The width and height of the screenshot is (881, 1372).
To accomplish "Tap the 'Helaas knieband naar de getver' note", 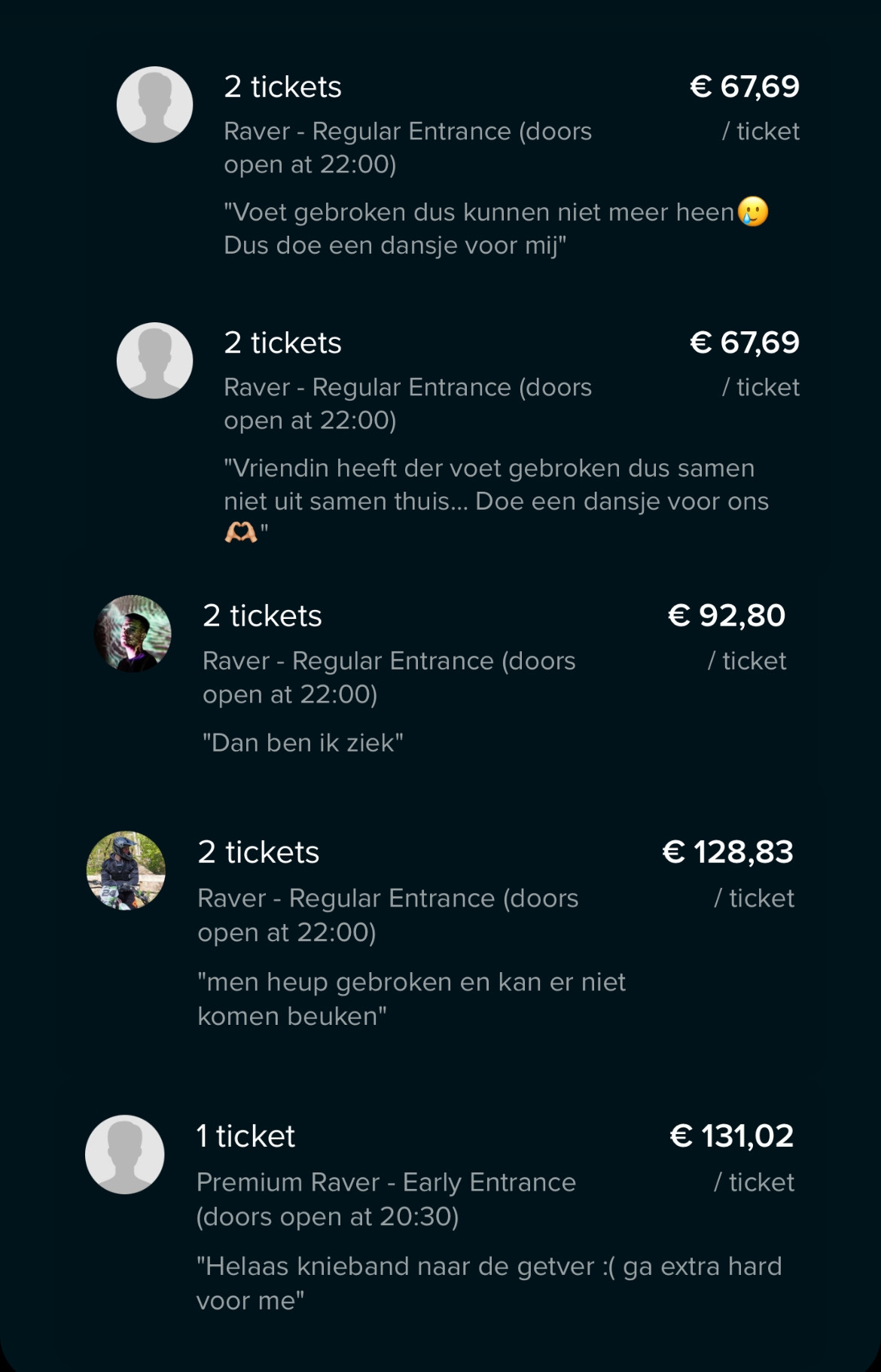I will (x=488, y=1282).
